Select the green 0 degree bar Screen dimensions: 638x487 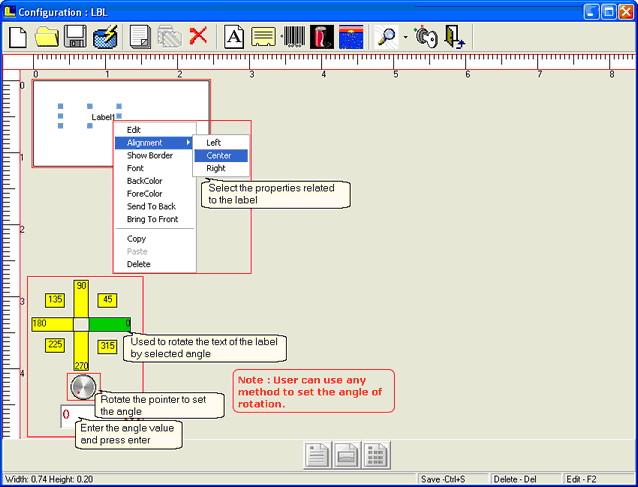point(109,324)
